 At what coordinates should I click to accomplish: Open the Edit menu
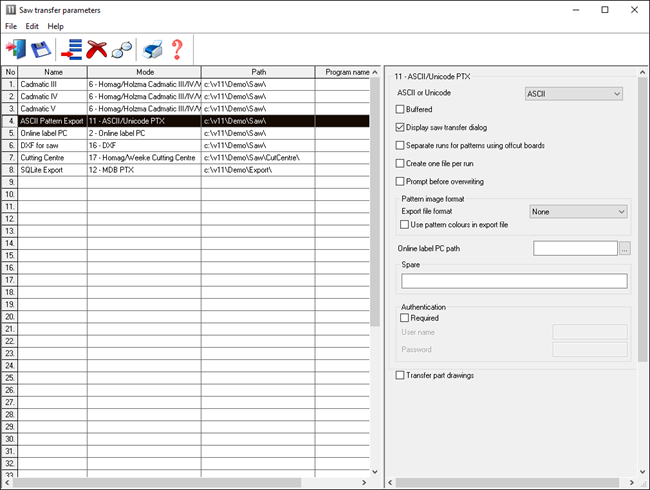coord(33,25)
